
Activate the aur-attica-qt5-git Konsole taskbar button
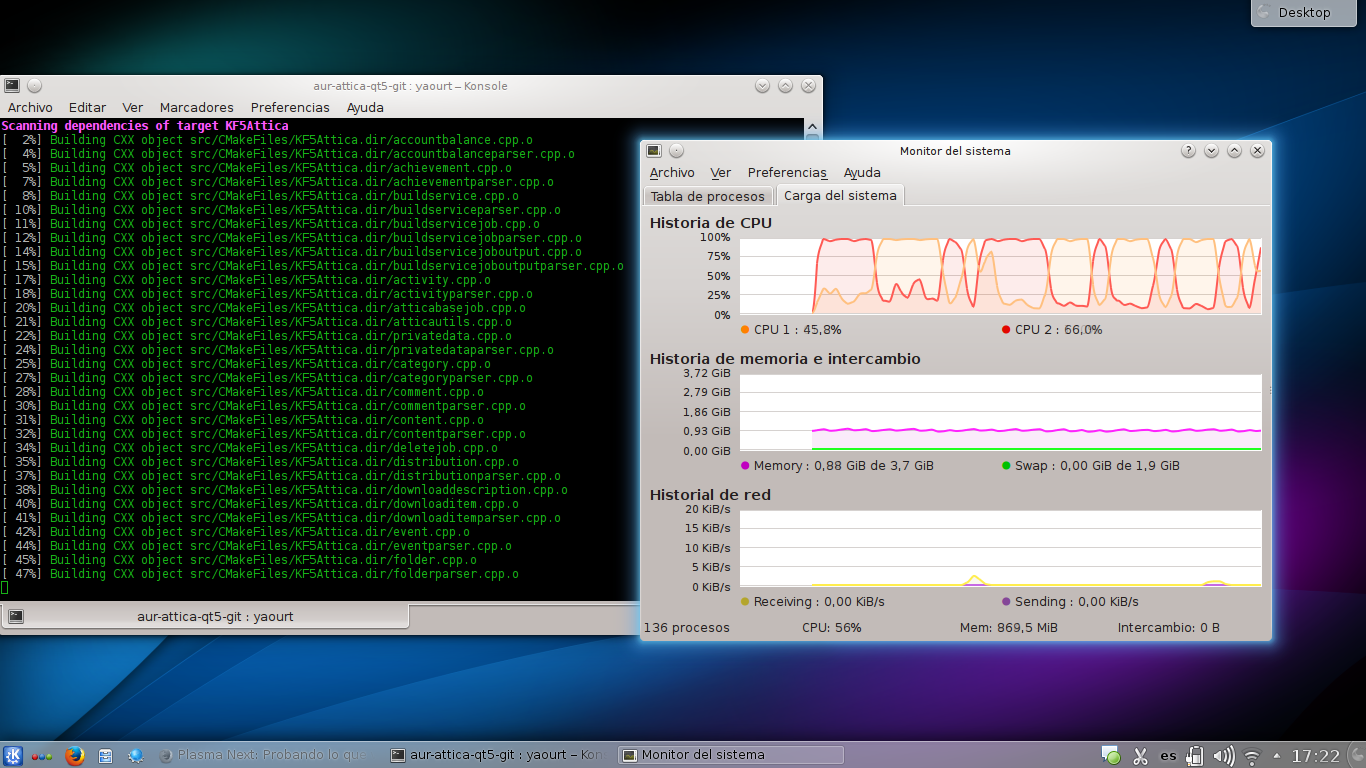[x=498, y=756]
